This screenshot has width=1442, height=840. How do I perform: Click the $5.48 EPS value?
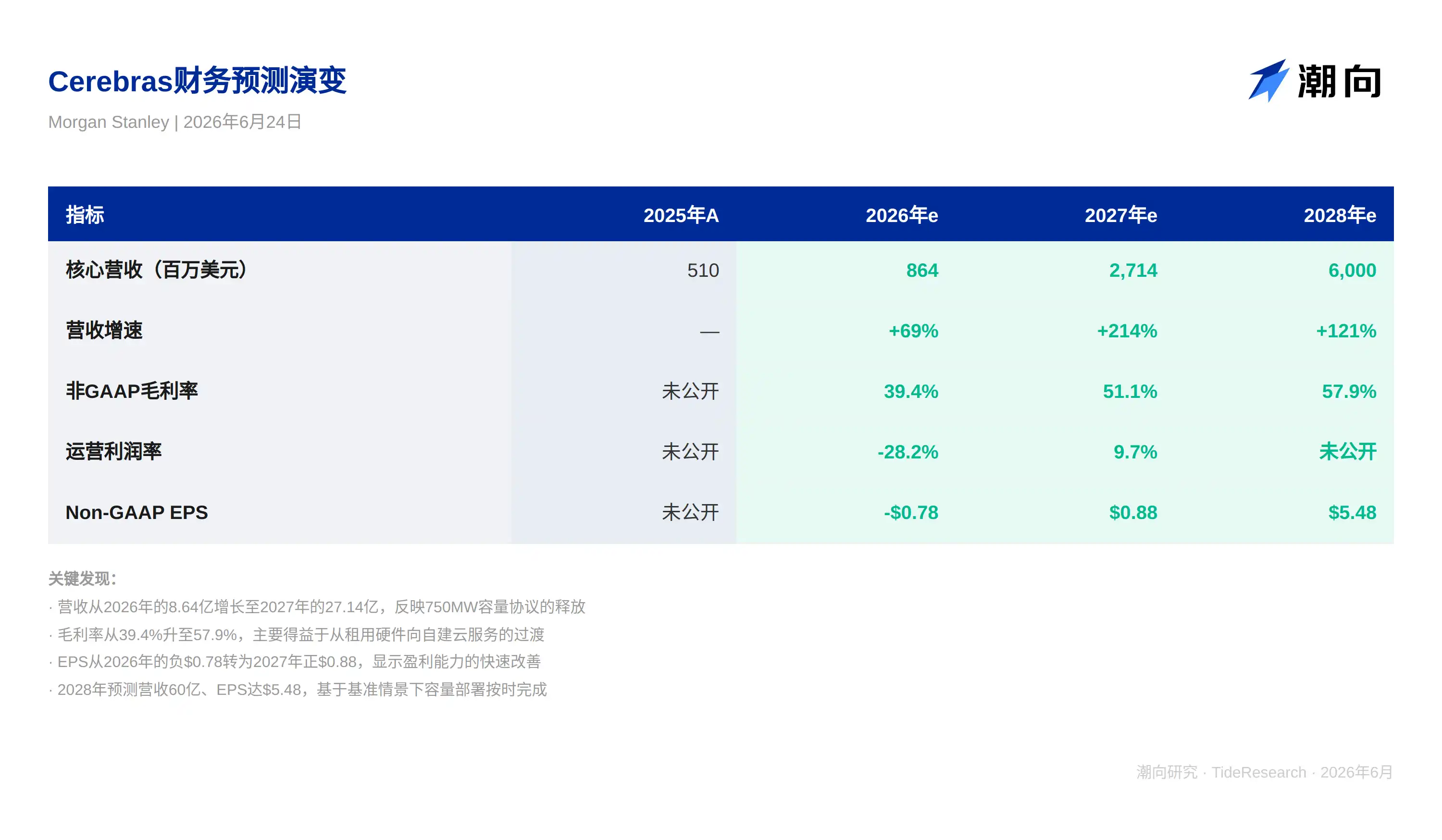pos(1352,513)
